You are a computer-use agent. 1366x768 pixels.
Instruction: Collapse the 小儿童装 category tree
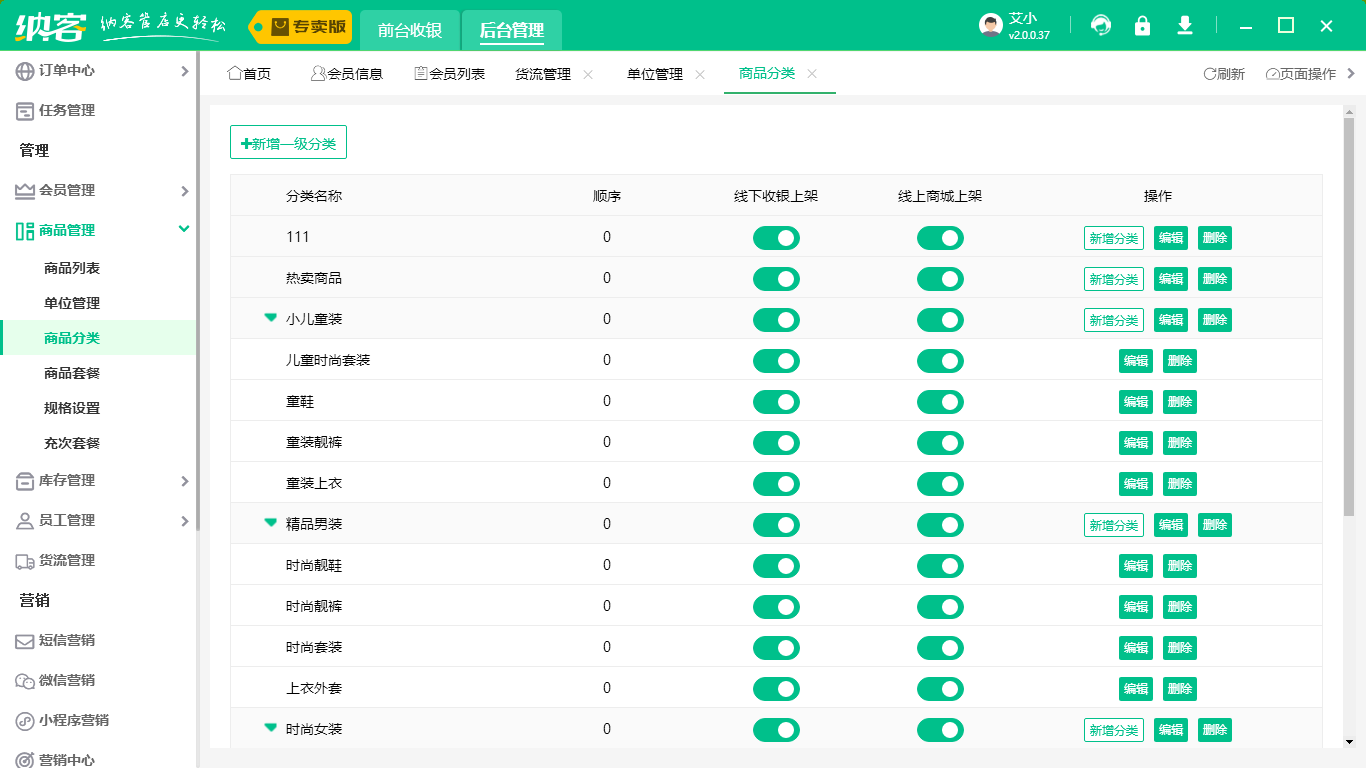(x=270, y=318)
